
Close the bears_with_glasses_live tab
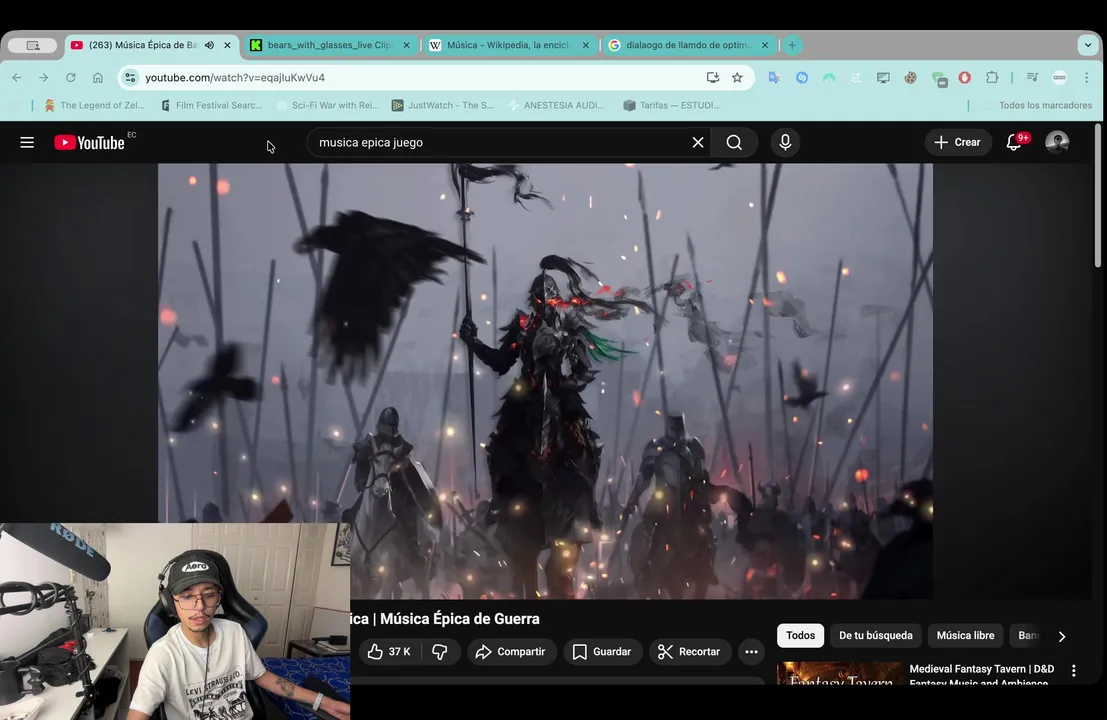click(406, 45)
